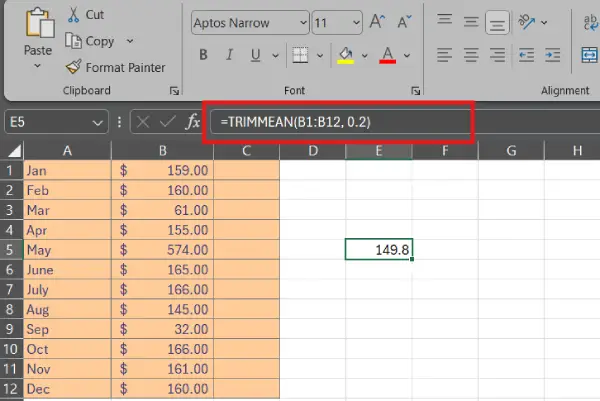Open Clipboard pane dialog launcher
The width and height of the screenshot is (600, 401).
click(x=174, y=91)
